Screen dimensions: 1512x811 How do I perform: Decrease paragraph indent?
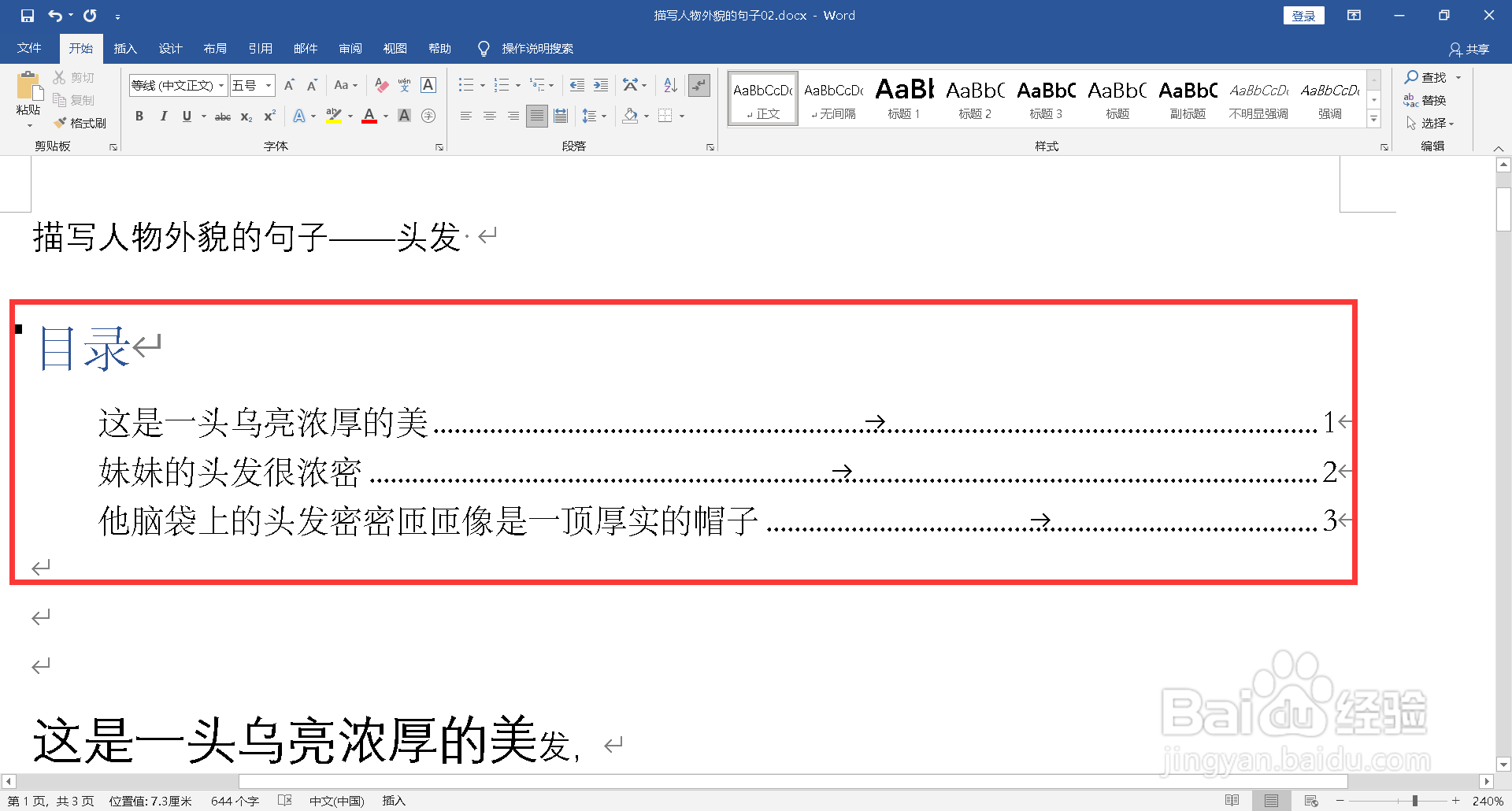[577, 85]
